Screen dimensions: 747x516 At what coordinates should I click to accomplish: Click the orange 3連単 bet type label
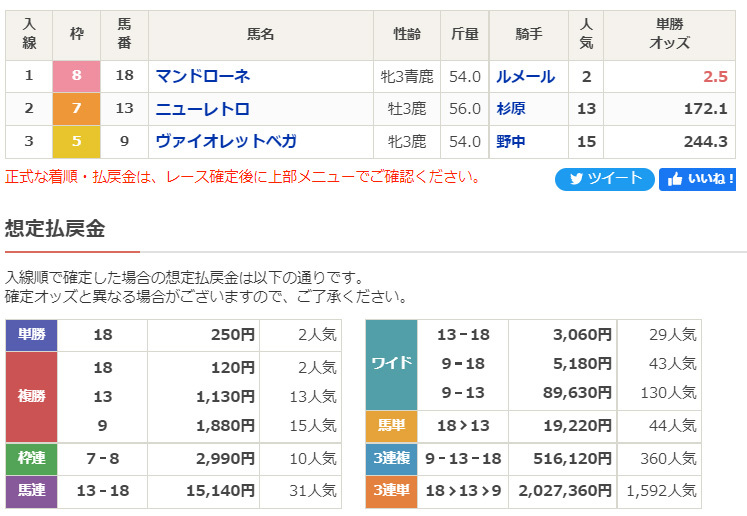point(391,491)
